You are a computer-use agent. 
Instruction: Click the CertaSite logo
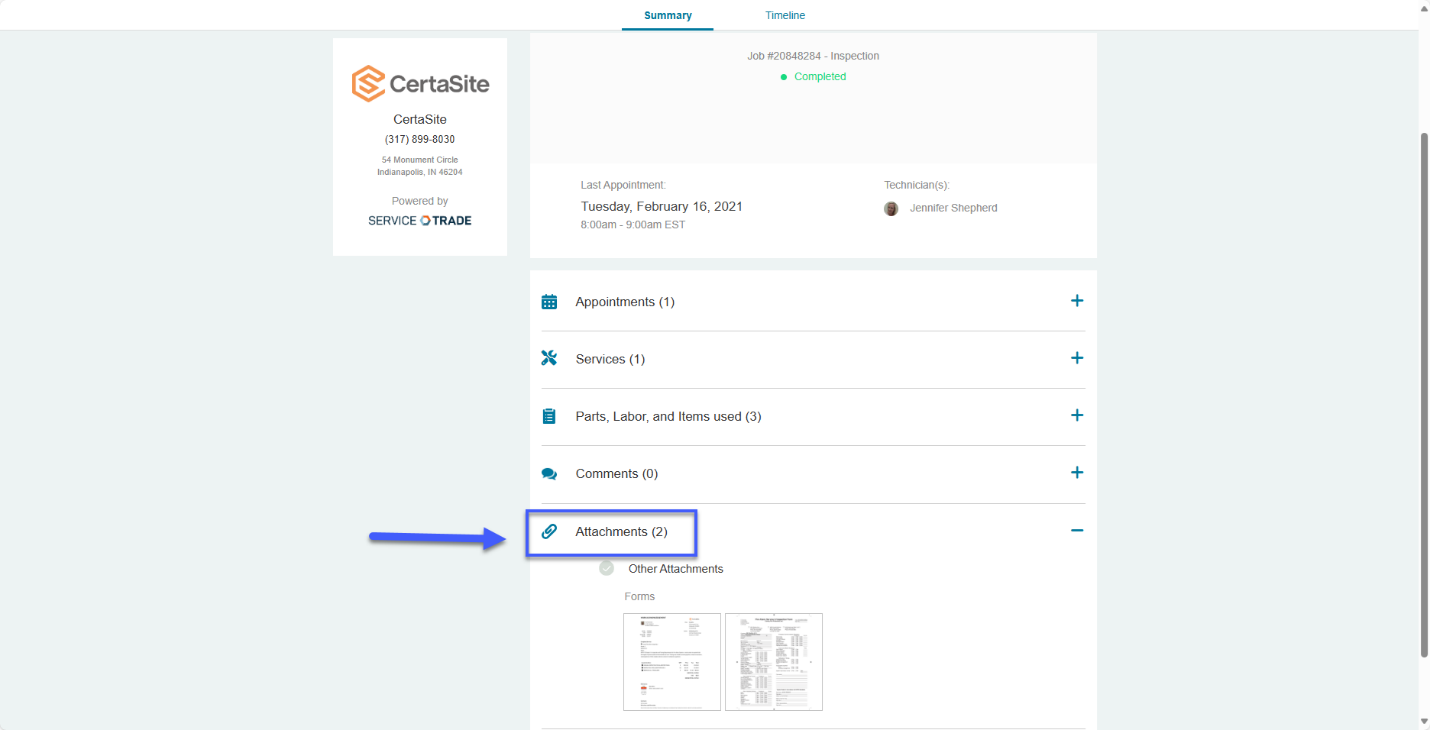419,83
